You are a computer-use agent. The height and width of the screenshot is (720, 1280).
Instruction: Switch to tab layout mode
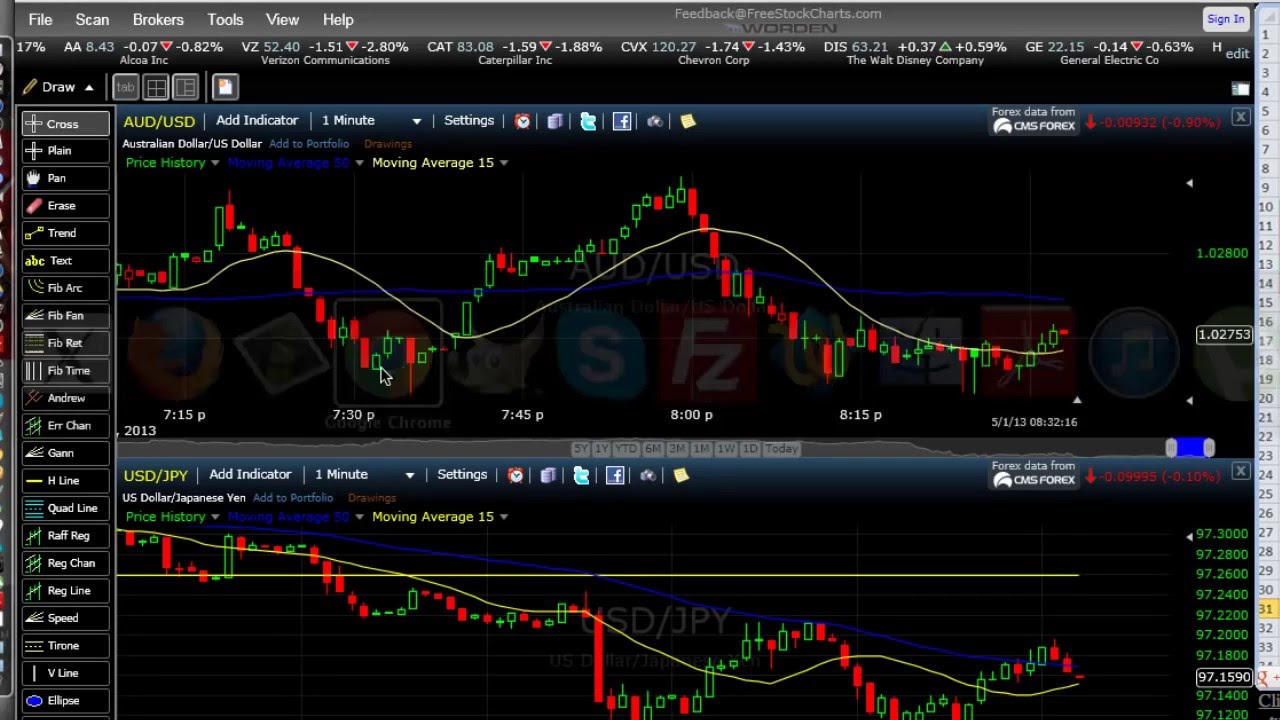125,87
